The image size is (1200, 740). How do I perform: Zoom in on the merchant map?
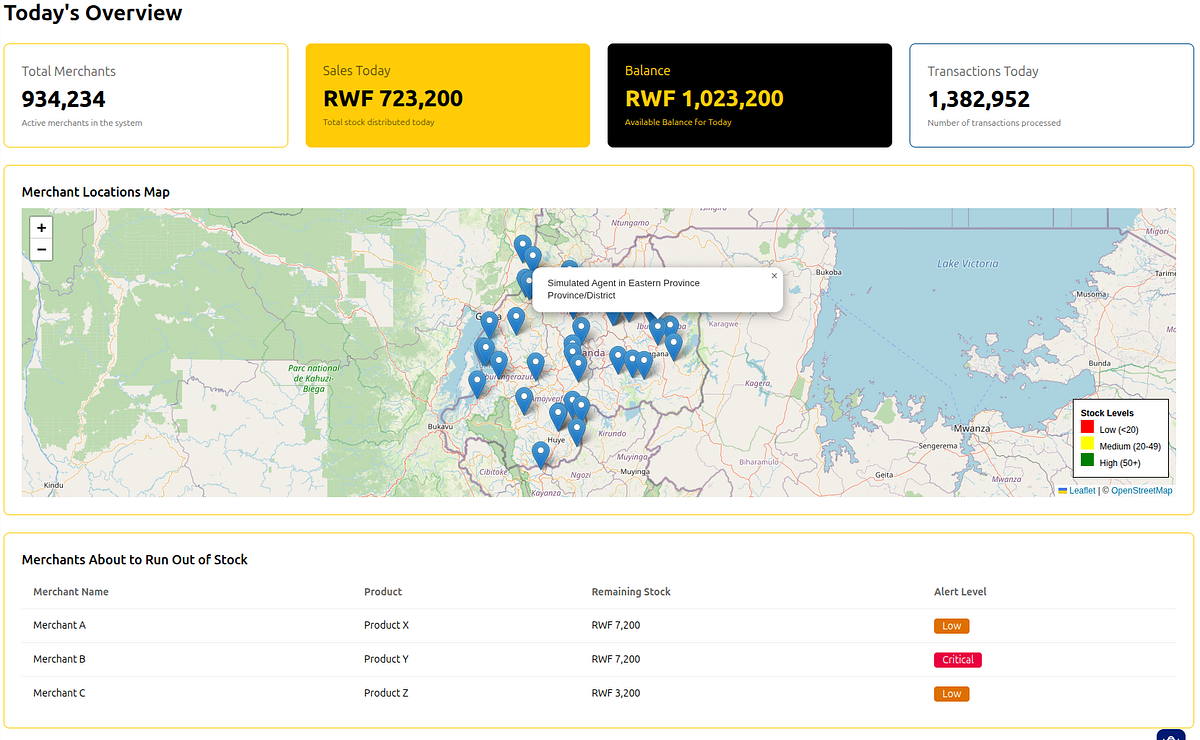click(41, 228)
